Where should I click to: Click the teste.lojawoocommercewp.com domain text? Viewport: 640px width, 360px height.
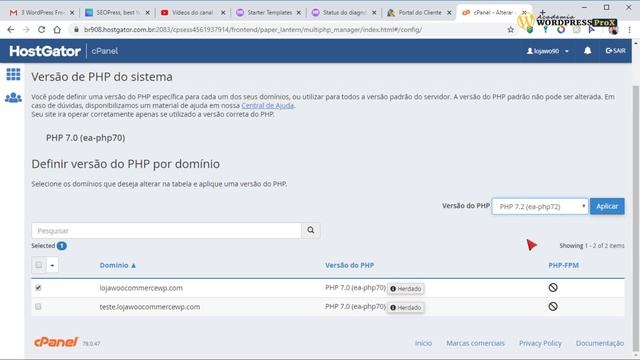[x=150, y=307]
